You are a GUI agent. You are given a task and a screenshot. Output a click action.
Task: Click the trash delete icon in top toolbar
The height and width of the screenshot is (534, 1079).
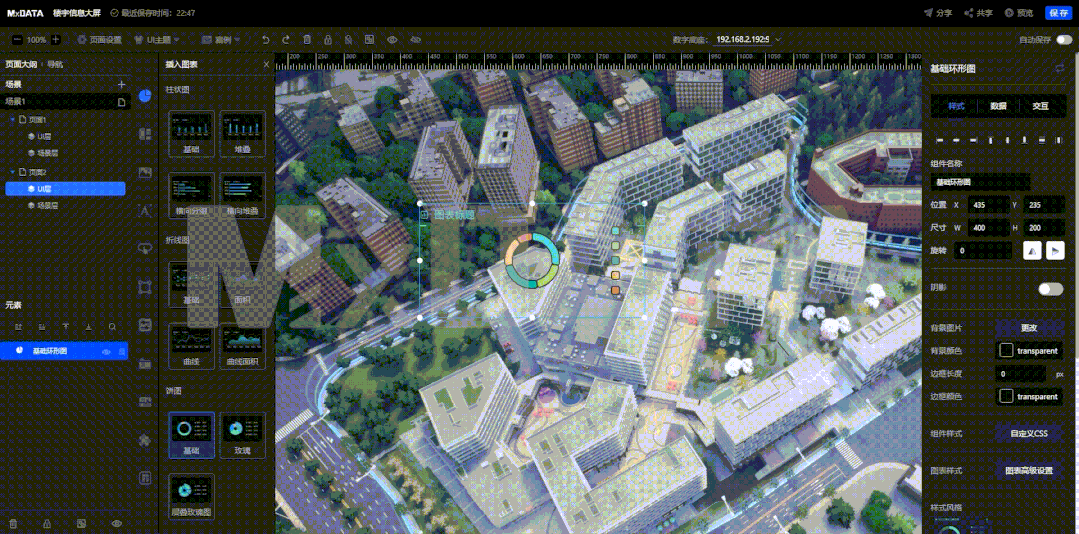(x=306, y=40)
